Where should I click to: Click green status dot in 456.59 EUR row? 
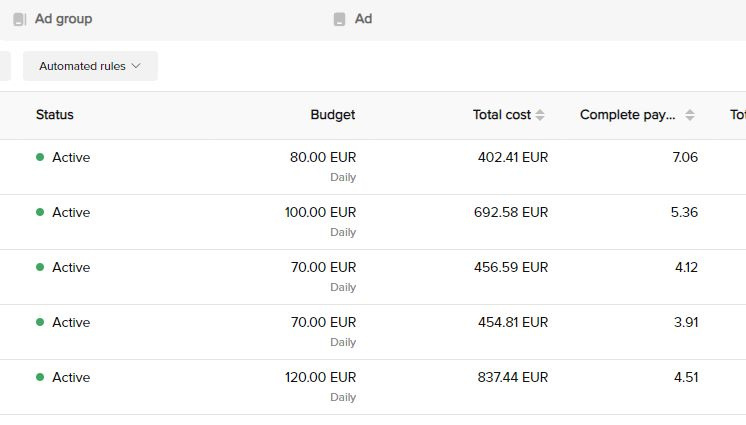pos(40,267)
